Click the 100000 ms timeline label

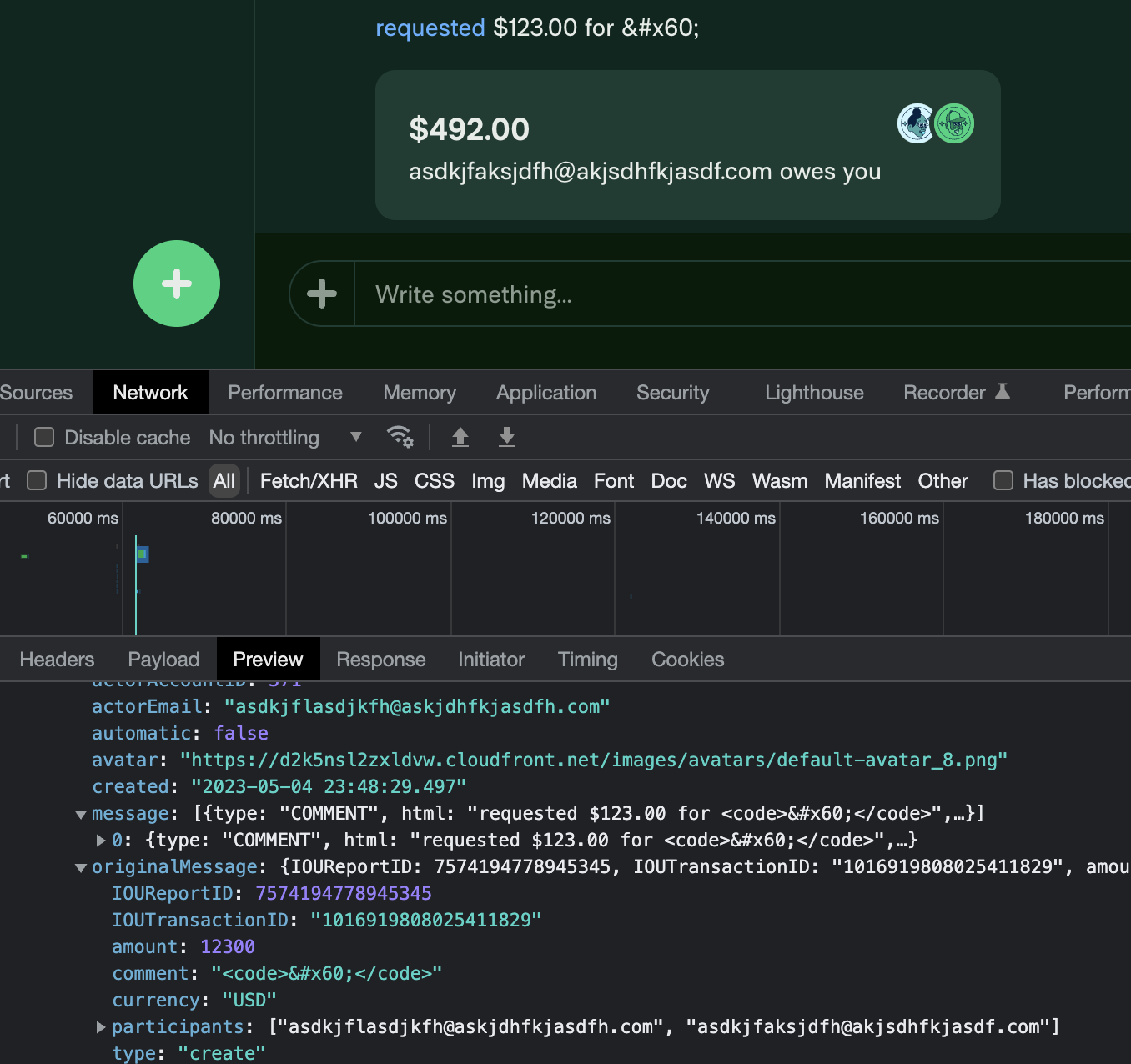pos(407,518)
